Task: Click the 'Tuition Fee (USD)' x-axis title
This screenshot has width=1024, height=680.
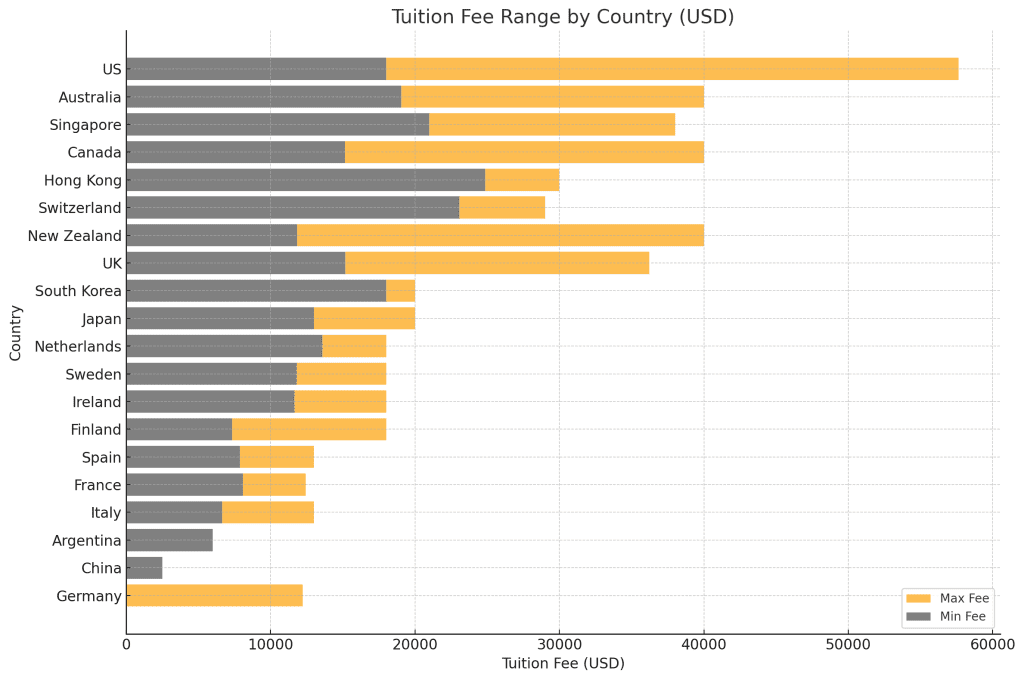Action: 563,664
